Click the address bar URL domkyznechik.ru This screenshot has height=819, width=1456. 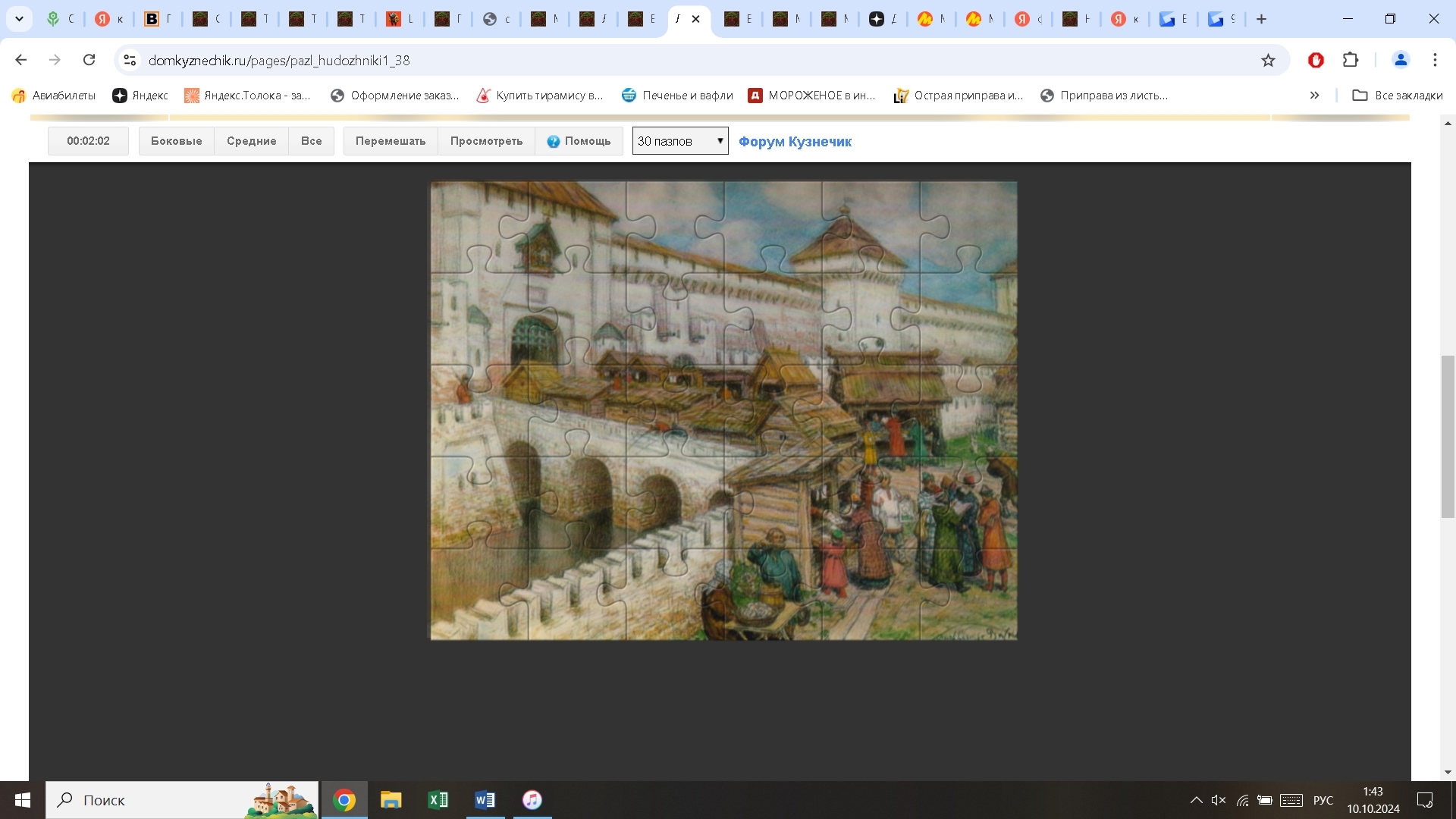pos(279,60)
